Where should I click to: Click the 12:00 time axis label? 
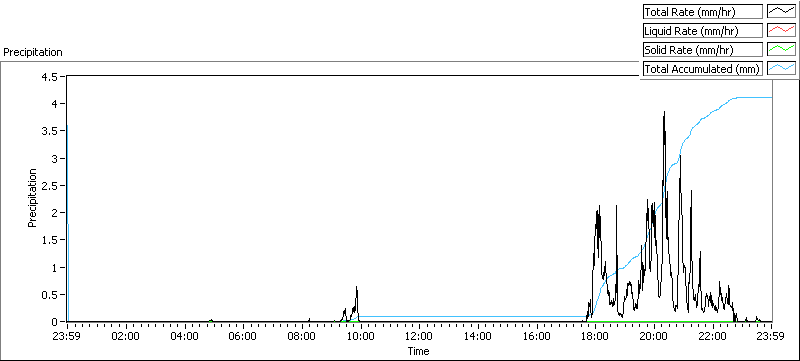tap(419, 336)
